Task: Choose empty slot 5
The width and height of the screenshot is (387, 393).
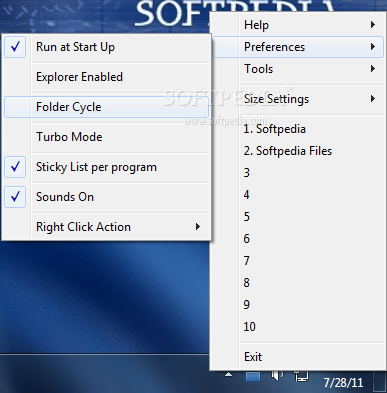Action: tap(298, 217)
